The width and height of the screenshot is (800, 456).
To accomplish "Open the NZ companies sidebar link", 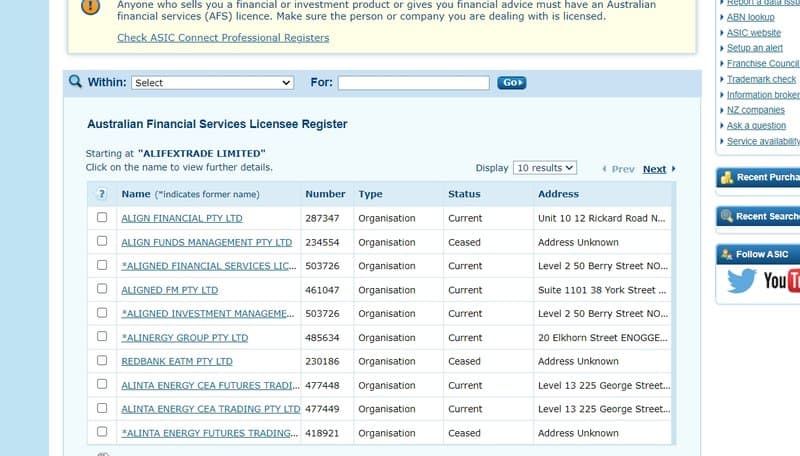I will [756, 110].
